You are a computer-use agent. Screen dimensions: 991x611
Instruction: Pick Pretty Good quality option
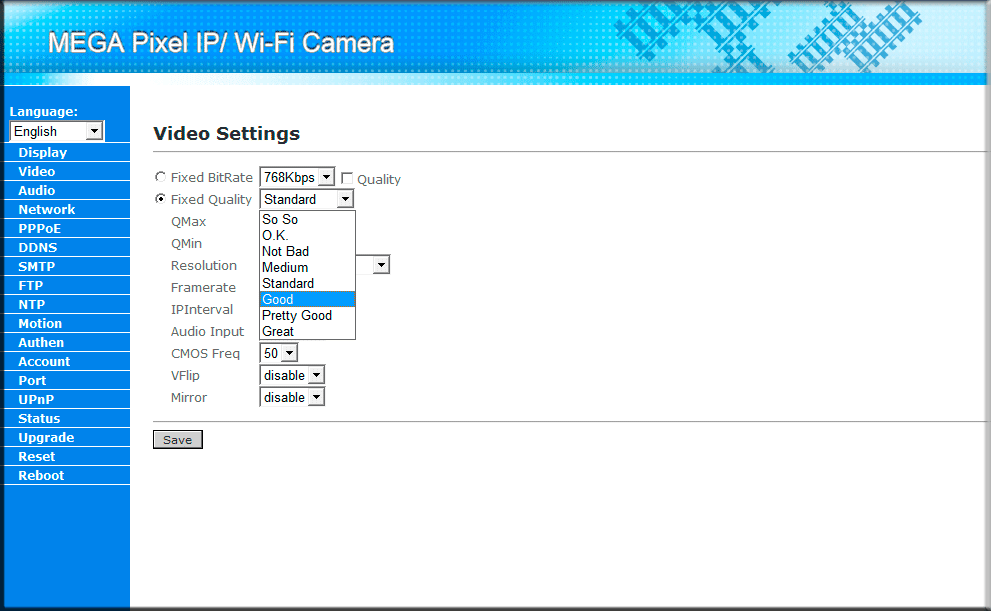(x=306, y=315)
